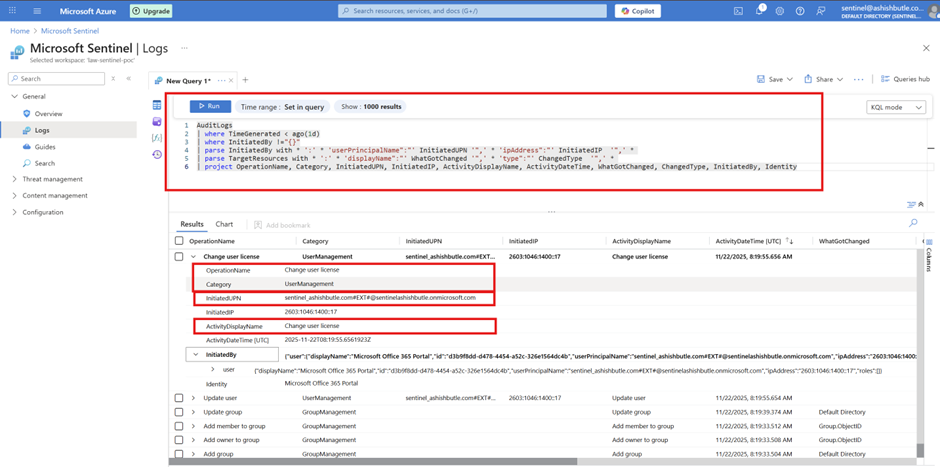Screen dimensions: 940x467
Task: Open the functions (fx) panel icon
Action: click(x=157, y=138)
